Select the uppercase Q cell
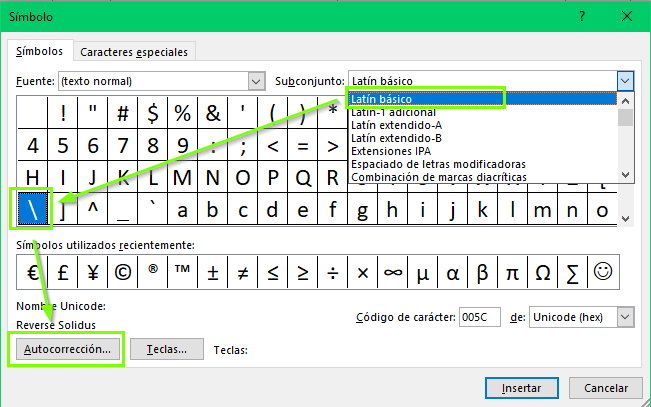 [303, 177]
